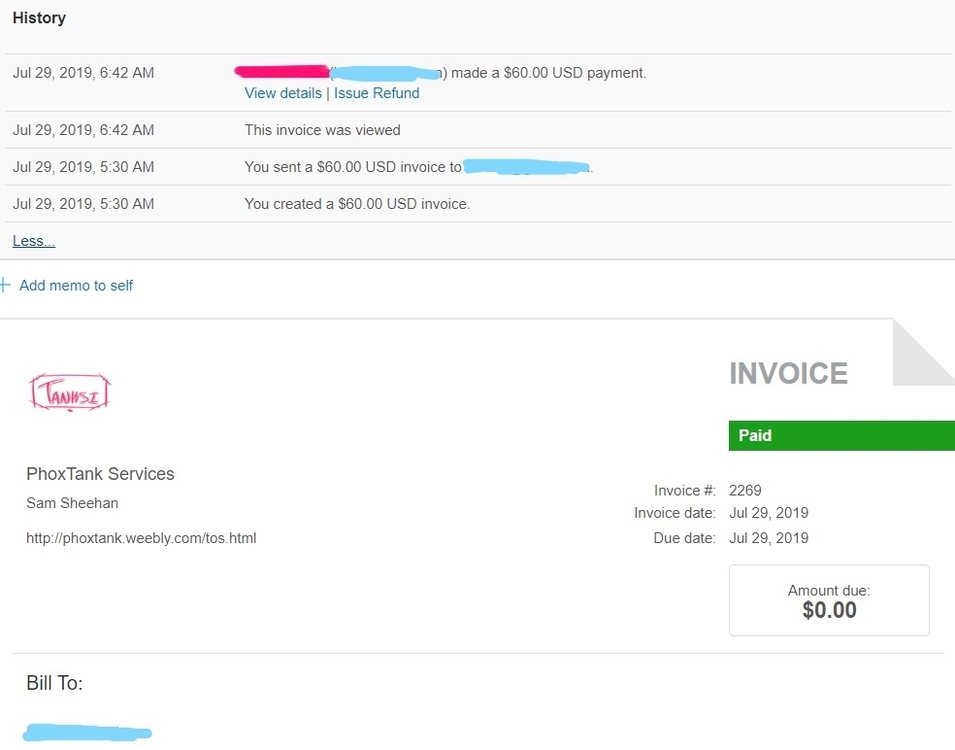
Task: Click the Sam Sheehan name
Action: pos(72,503)
